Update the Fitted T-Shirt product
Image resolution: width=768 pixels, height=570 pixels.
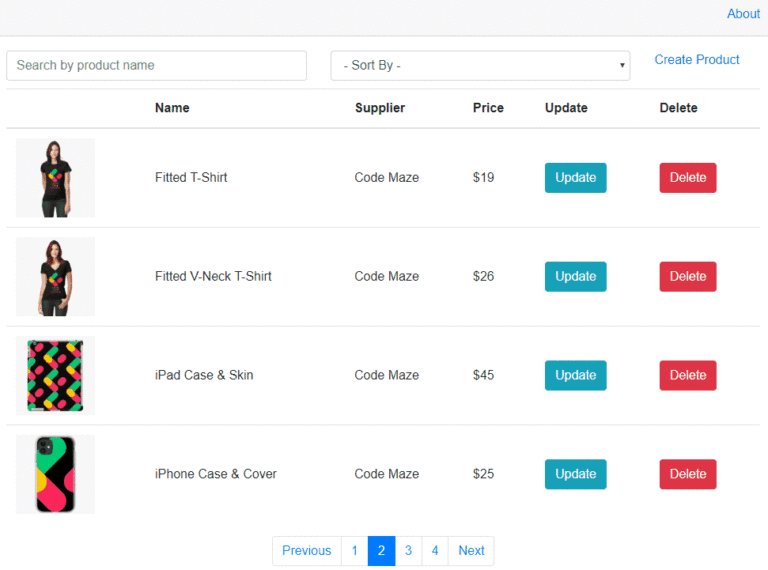pyautogui.click(x=575, y=178)
